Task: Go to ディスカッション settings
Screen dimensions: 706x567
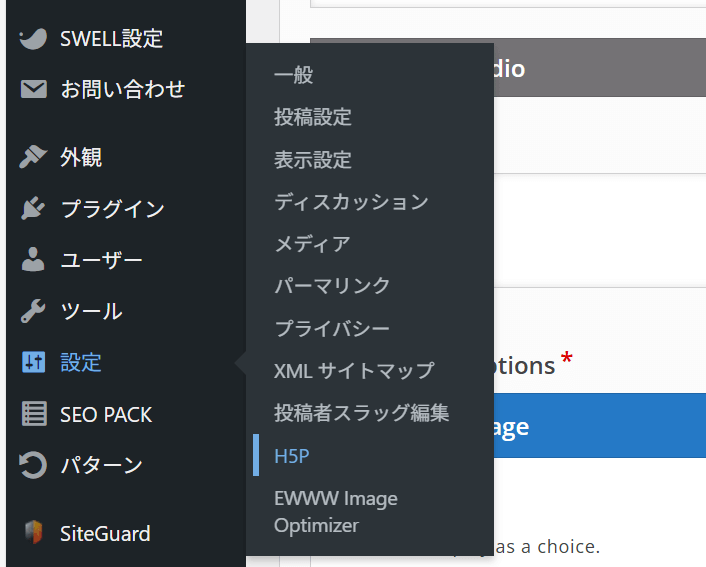Action: (x=351, y=202)
